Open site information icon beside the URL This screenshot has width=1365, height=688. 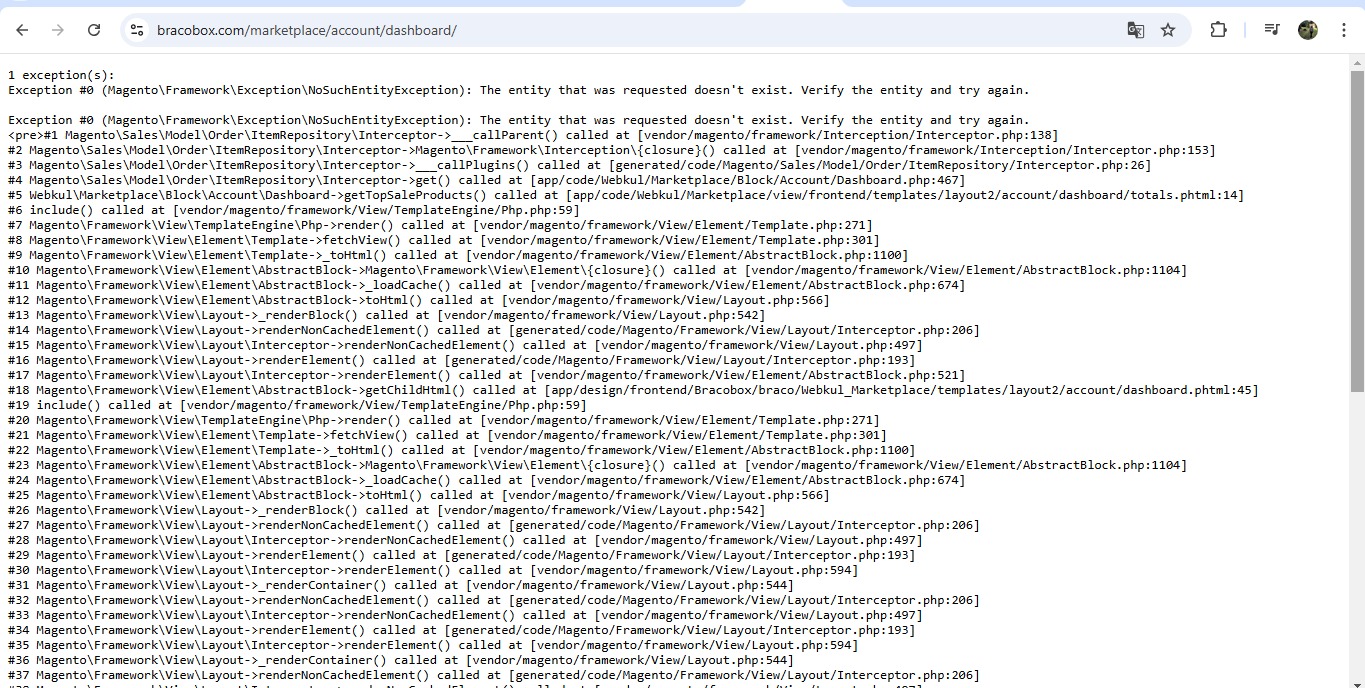[x=138, y=30]
